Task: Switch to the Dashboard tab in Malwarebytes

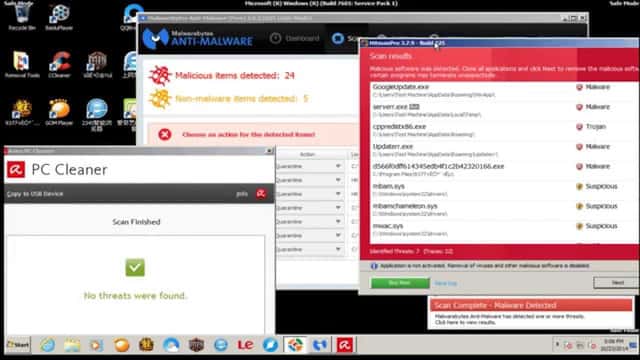Action: [295, 38]
